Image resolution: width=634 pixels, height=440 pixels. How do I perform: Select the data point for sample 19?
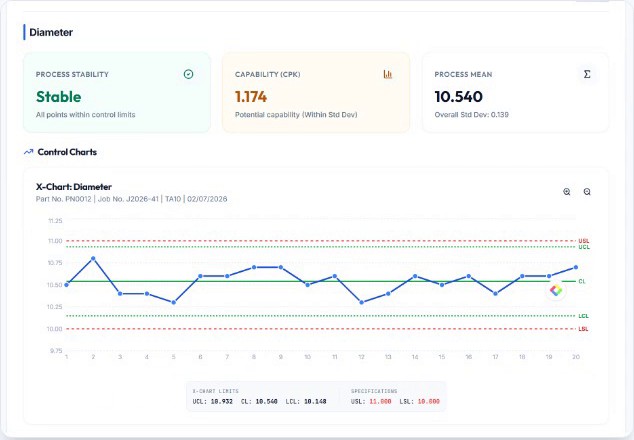pos(549,276)
